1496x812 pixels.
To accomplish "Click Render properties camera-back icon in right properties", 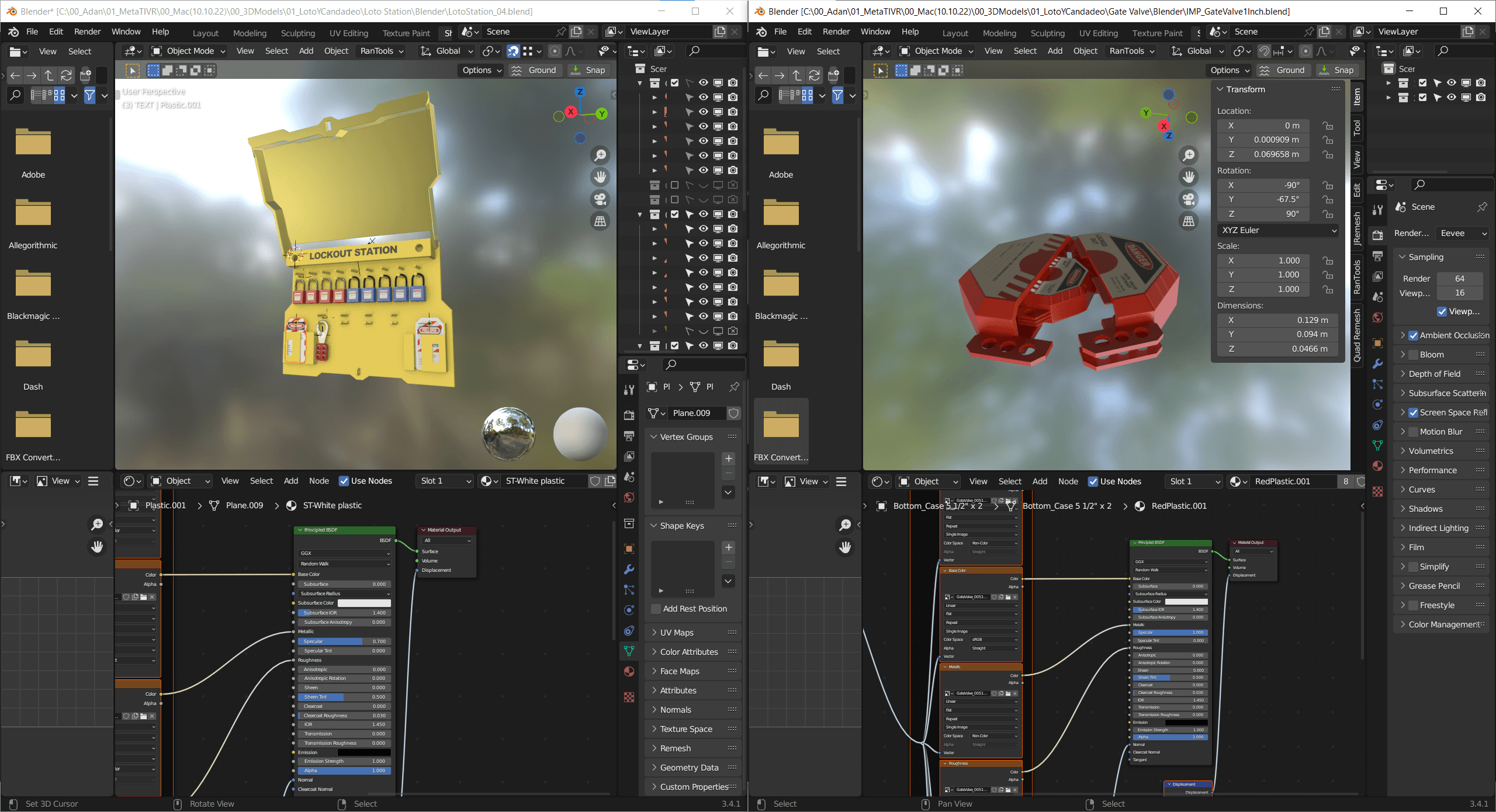I will point(1377,235).
